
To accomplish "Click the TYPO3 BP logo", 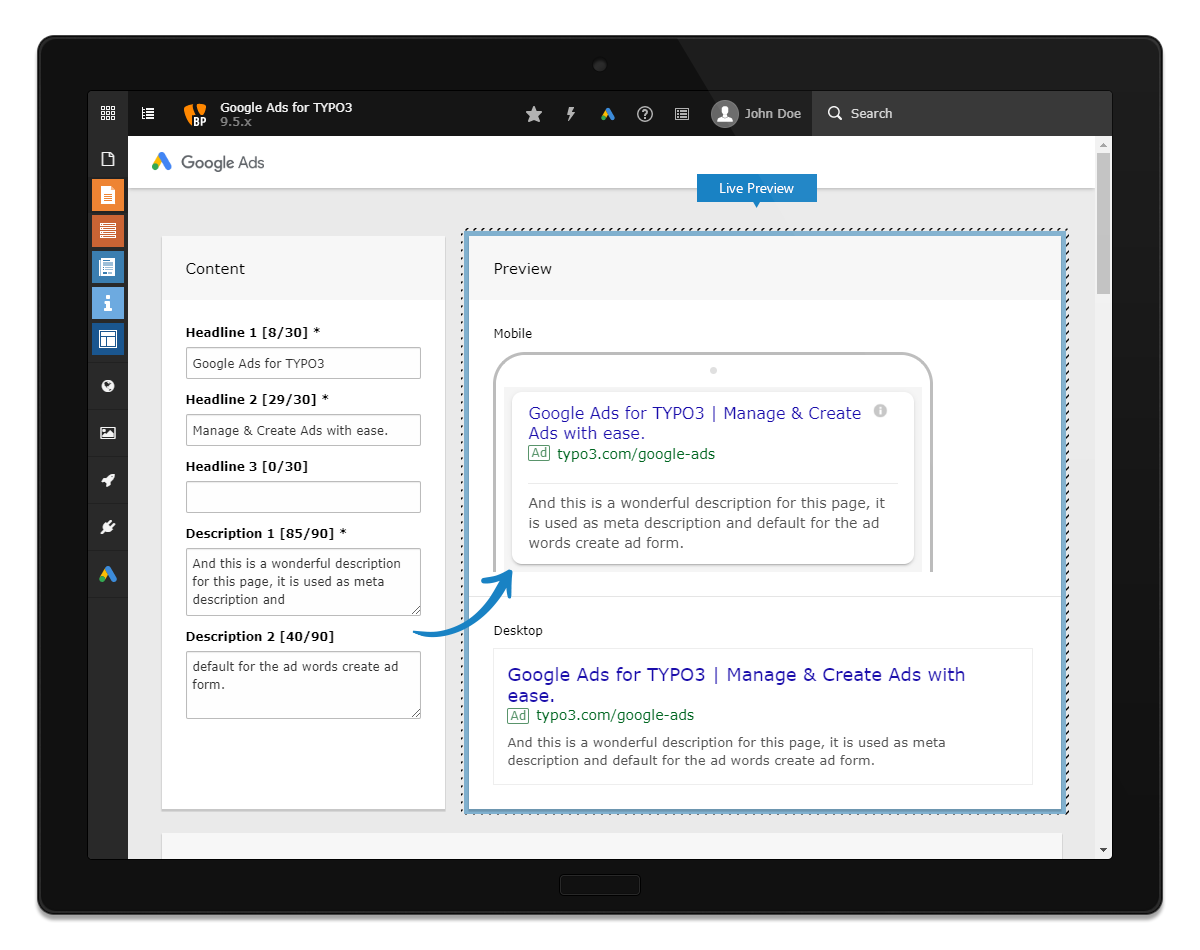I will (x=196, y=114).
